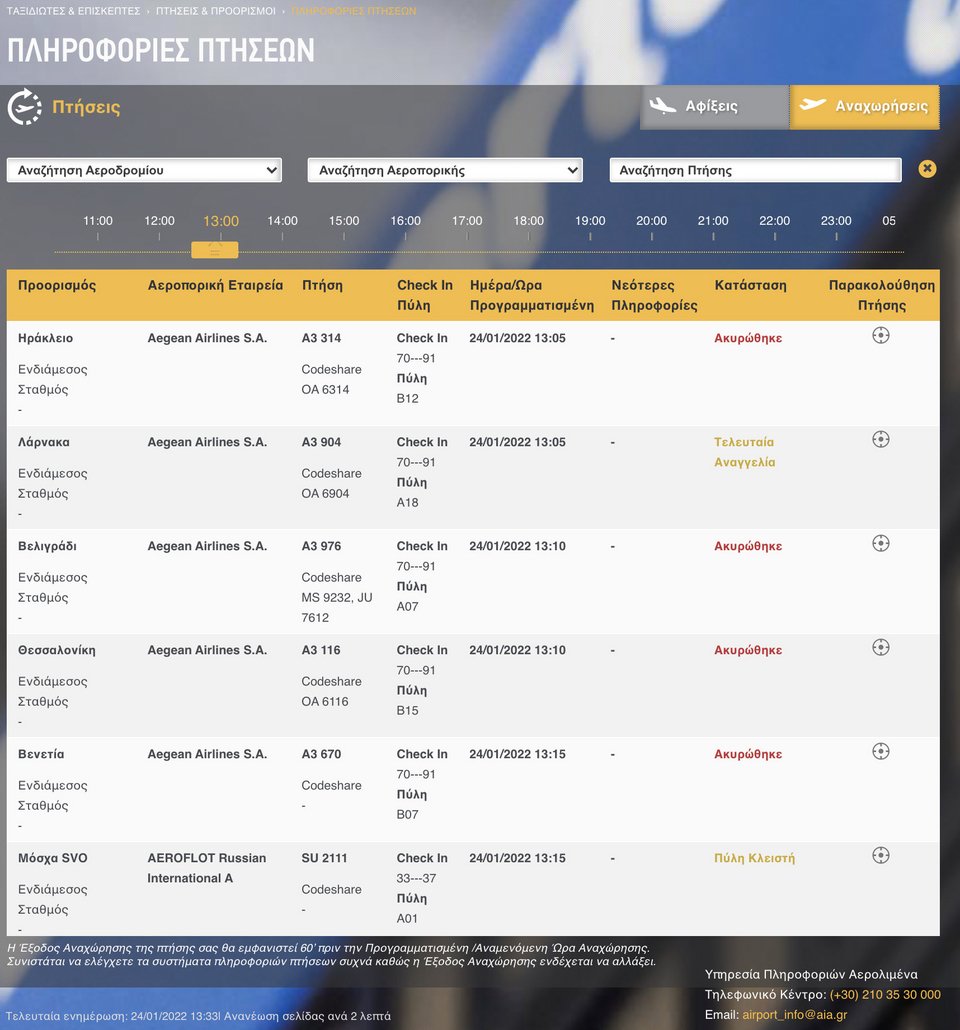The height and width of the screenshot is (1030, 960).
Task: Click tracking icon for Μόσχα SVO SU 2111
Action: point(880,855)
